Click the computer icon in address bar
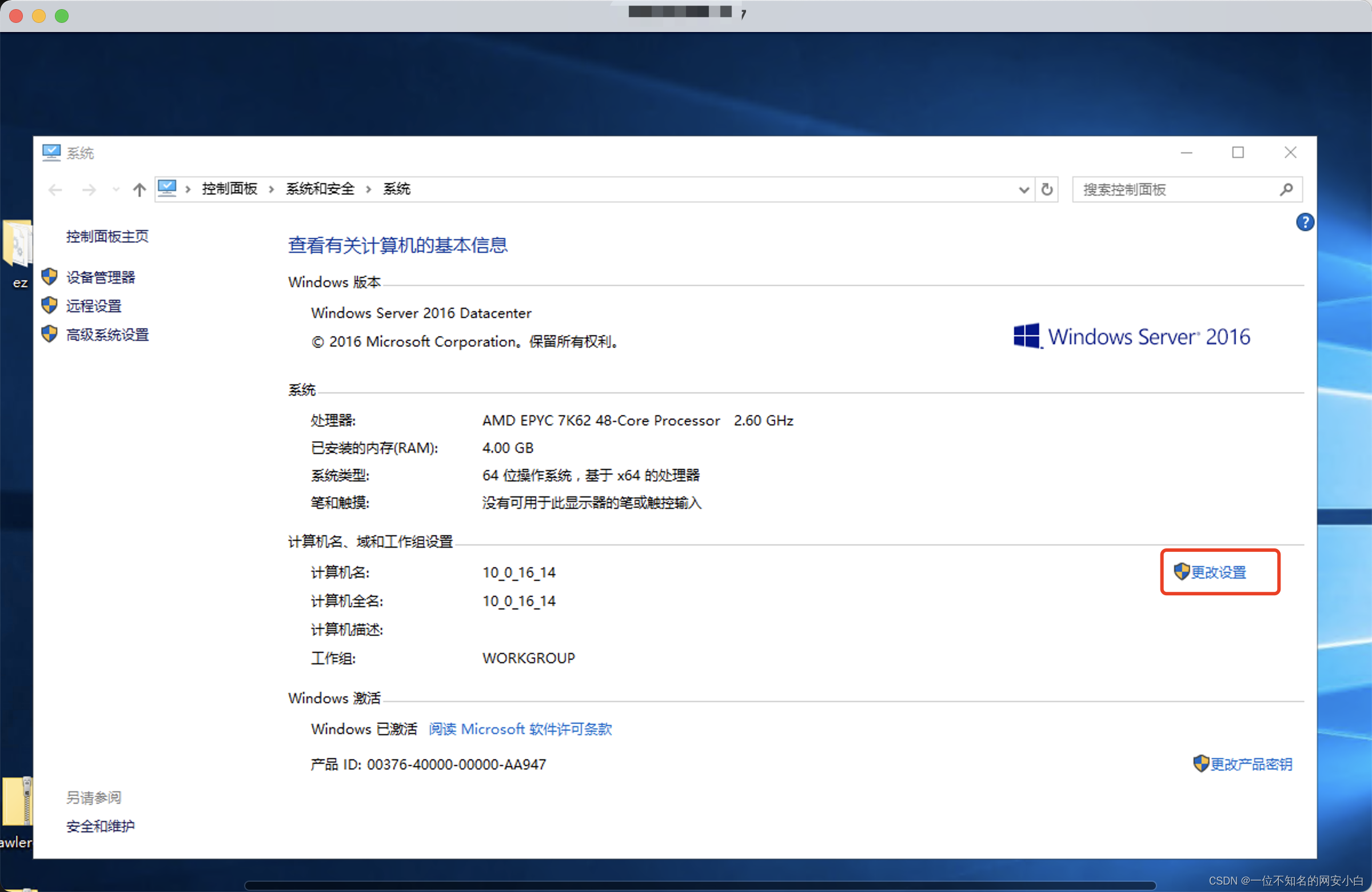The height and width of the screenshot is (892, 1372). pyautogui.click(x=167, y=189)
